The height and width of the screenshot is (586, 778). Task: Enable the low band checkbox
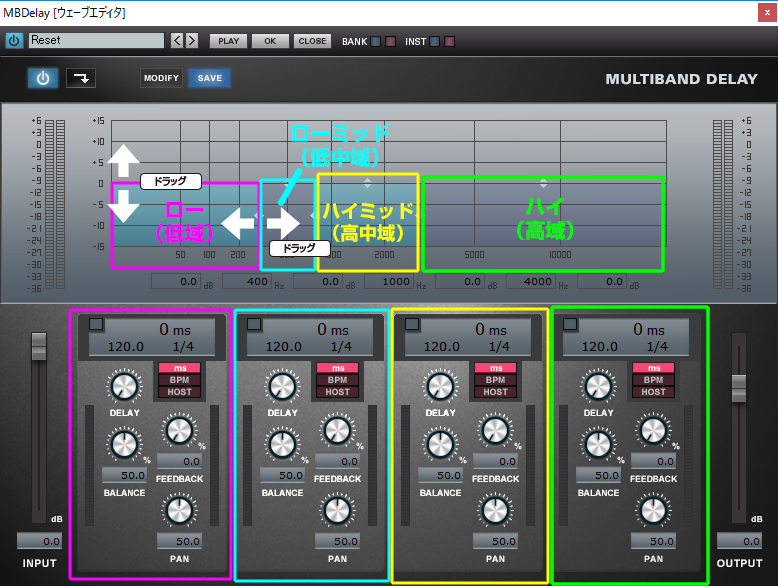click(96, 324)
